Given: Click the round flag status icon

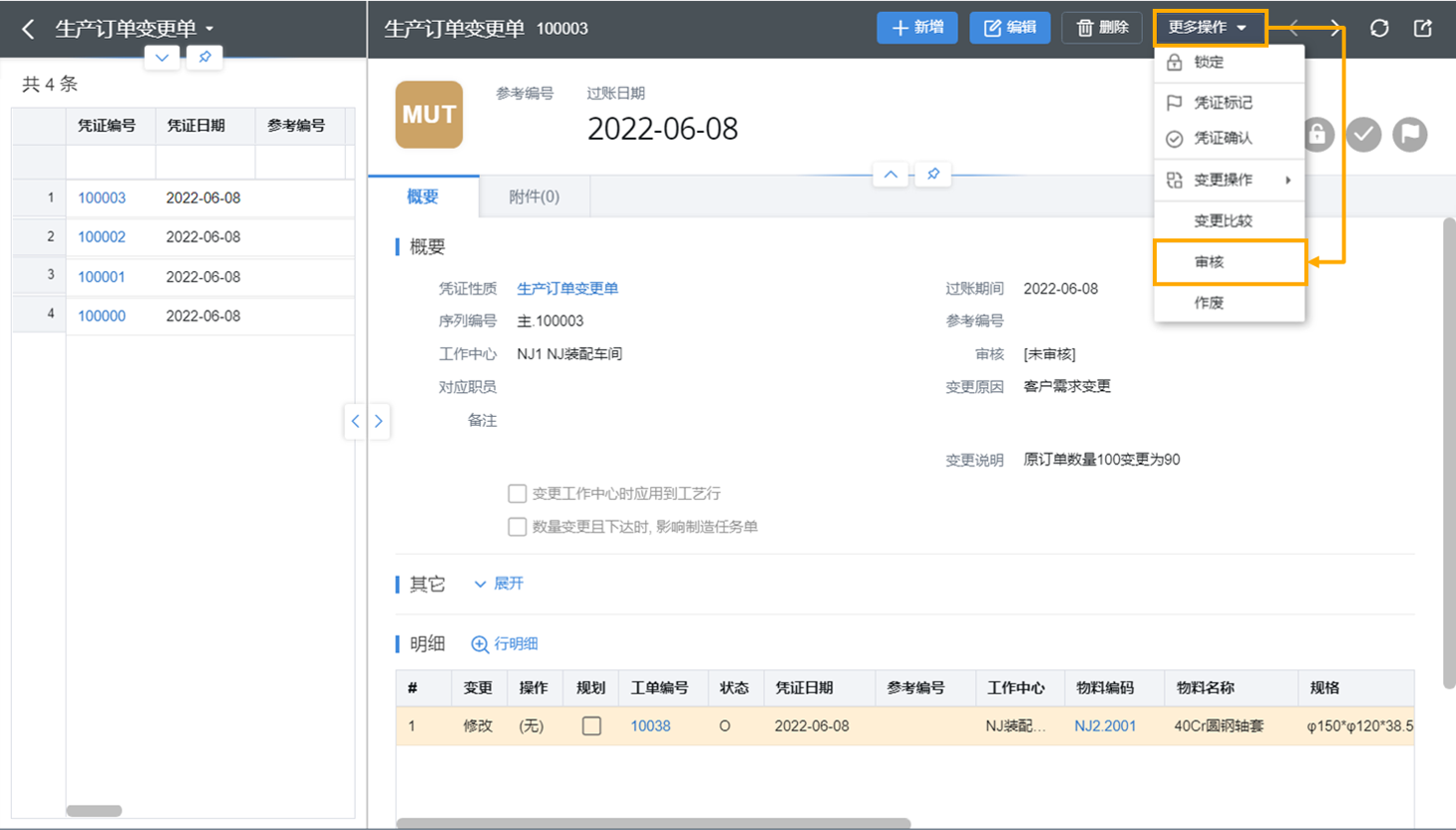Looking at the screenshot, I should point(1410,134).
